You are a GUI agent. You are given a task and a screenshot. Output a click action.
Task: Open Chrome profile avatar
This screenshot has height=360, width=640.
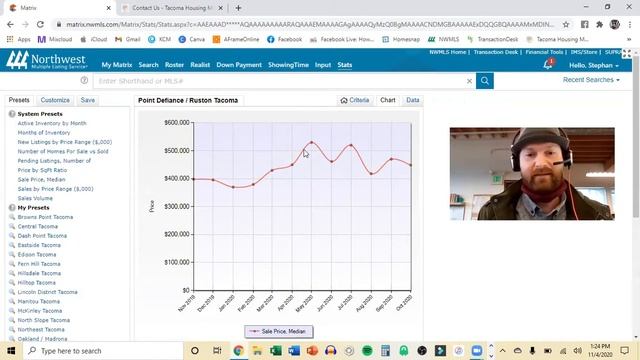click(614, 24)
